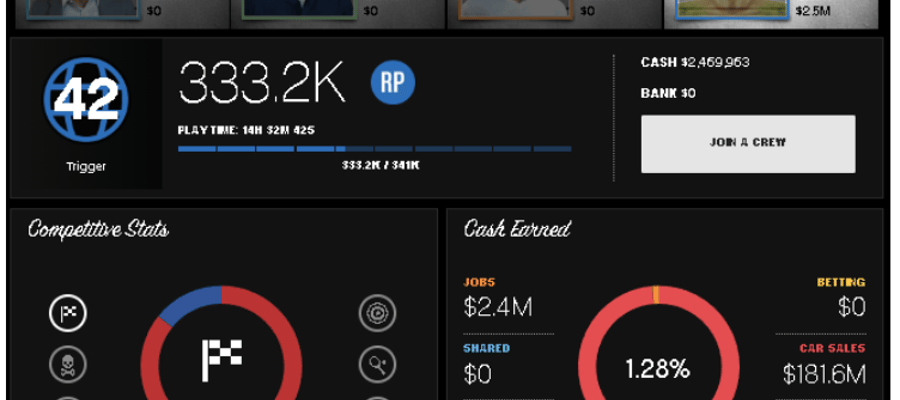Click the 333.2K RP total
Screen dimensions: 900x400
[x=262, y=83]
